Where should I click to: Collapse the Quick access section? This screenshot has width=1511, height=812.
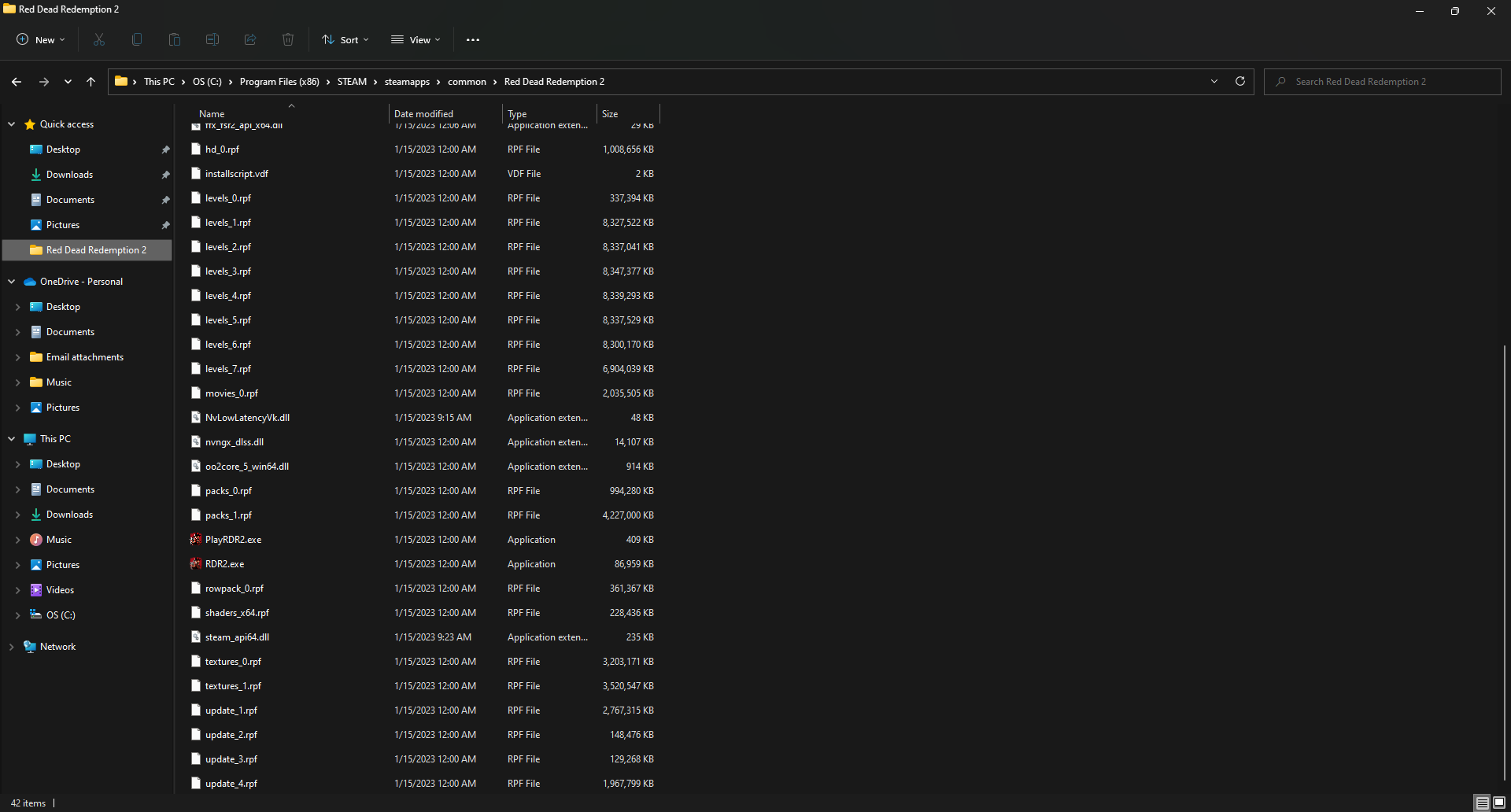(12, 124)
